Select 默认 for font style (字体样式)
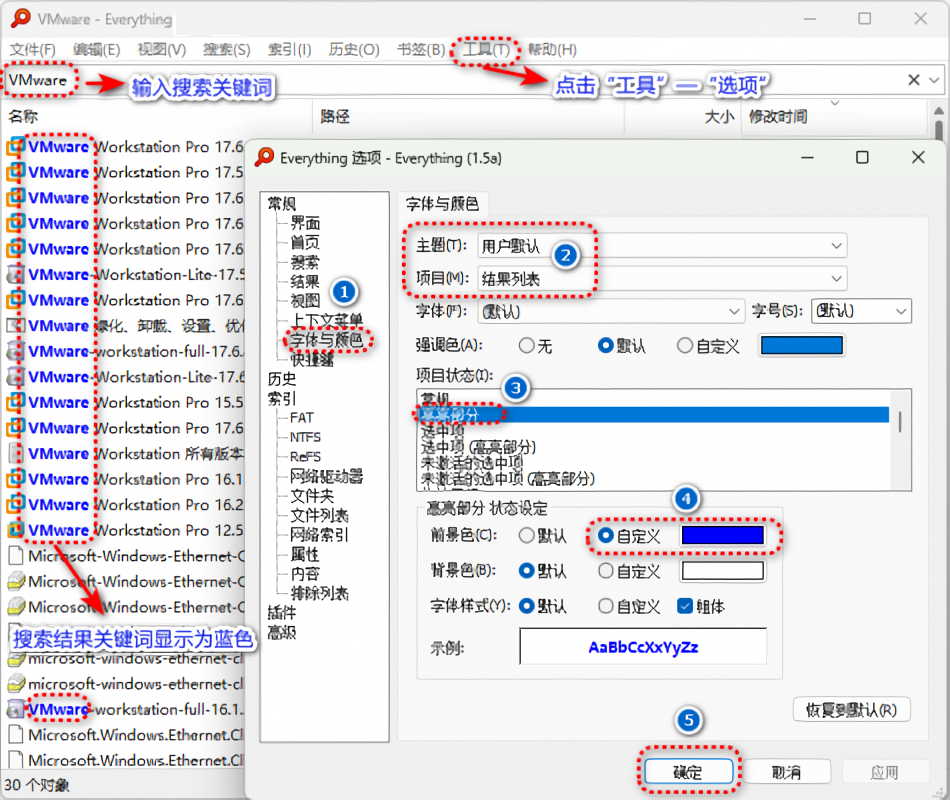The image size is (950, 800). point(543,606)
